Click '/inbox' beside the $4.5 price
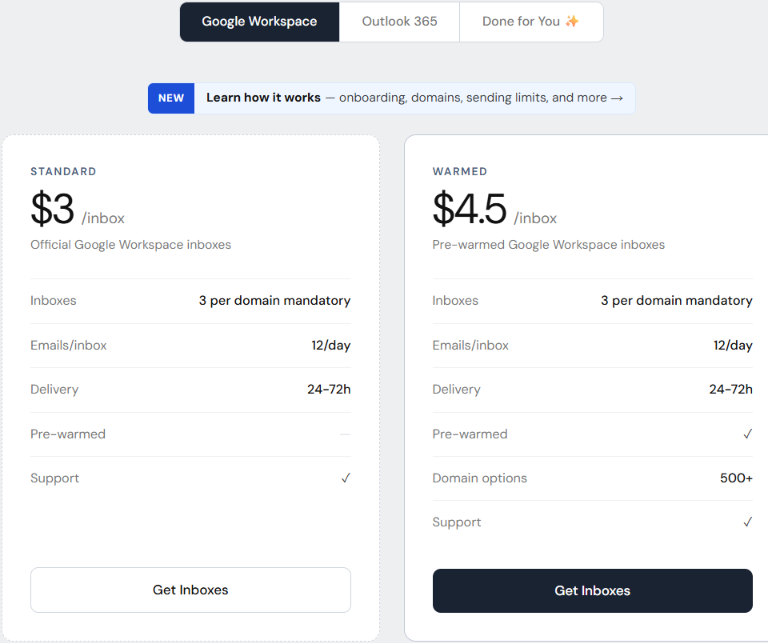 point(535,218)
